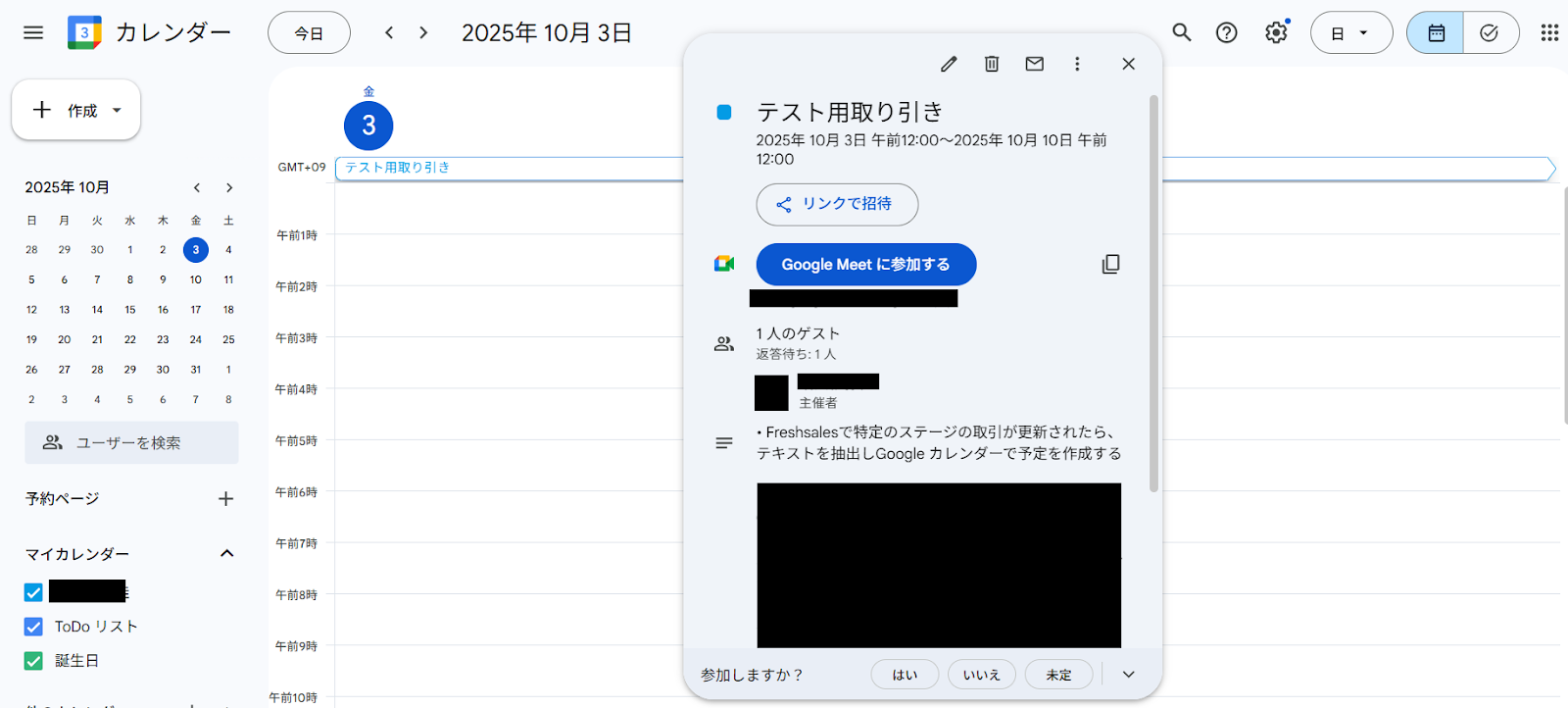Toggle the ToDo リスト checkbox

coord(33,627)
